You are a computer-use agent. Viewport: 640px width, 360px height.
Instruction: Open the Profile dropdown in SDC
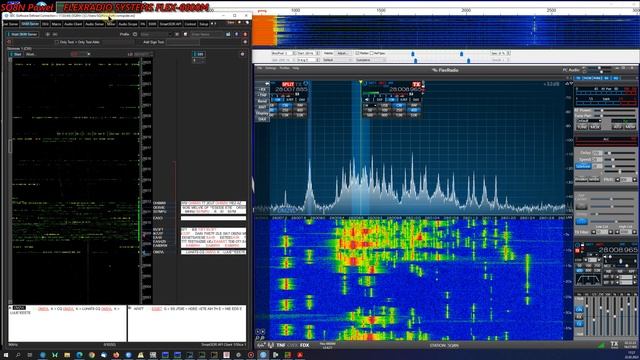[155, 34]
